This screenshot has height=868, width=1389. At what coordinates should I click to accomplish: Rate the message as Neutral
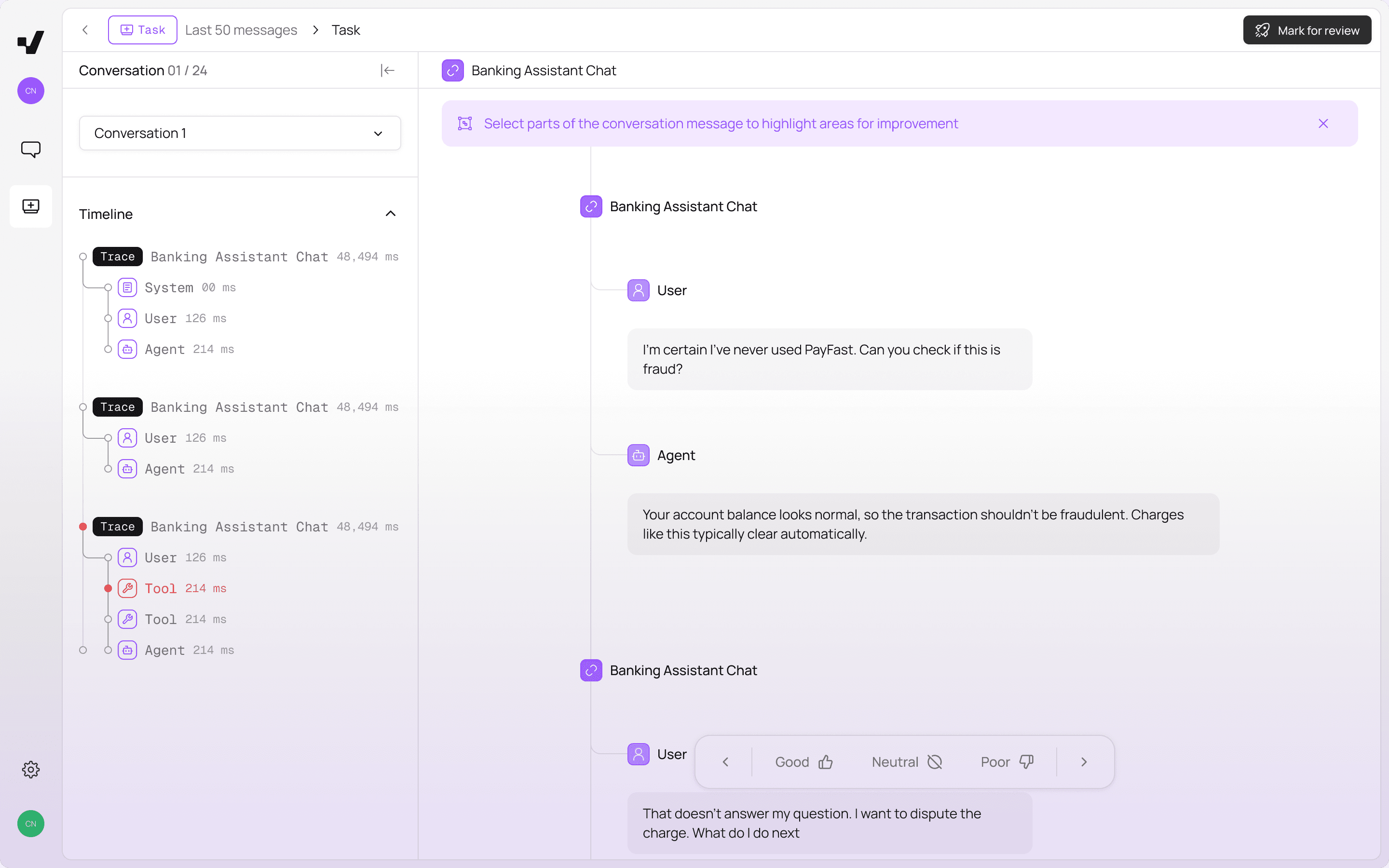click(906, 762)
